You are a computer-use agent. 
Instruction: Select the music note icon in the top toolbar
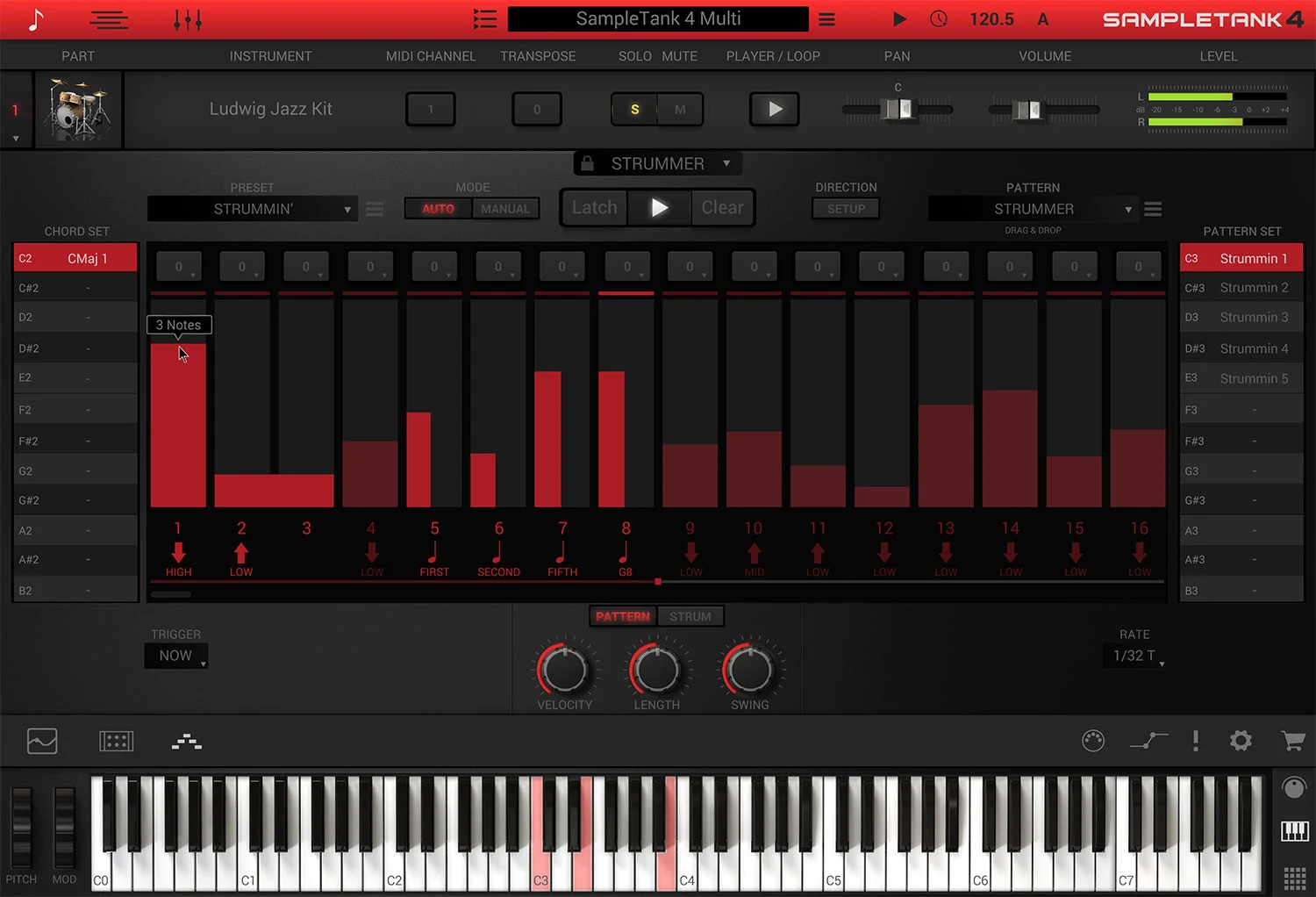pyautogui.click(x=35, y=18)
